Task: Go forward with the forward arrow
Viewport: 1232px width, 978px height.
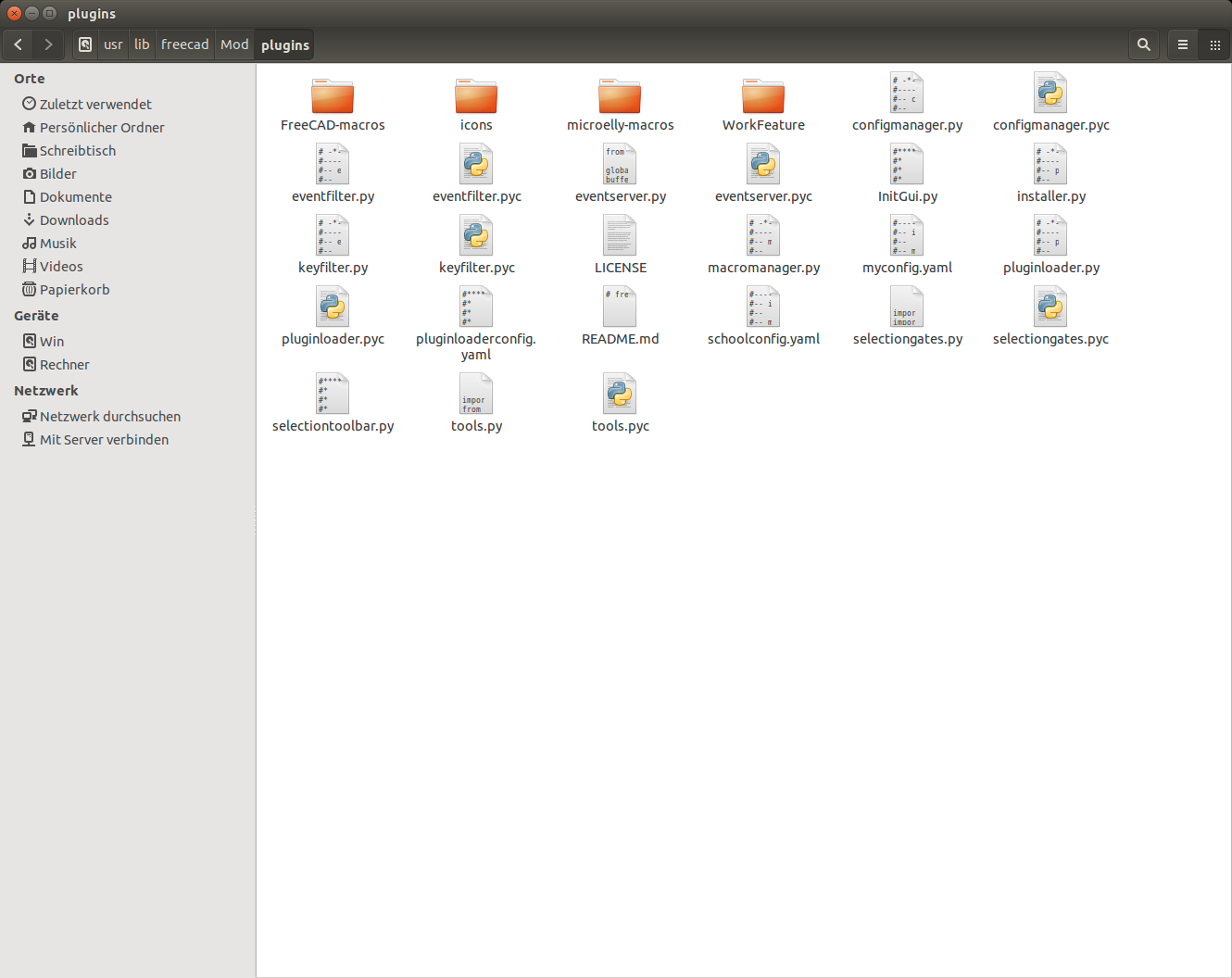Action: point(48,44)
